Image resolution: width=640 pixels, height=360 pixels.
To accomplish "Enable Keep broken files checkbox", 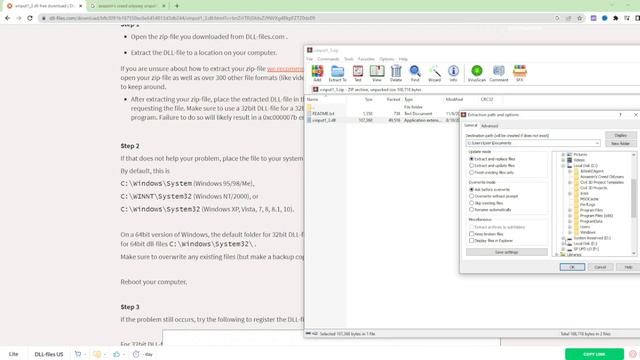I will tap(471, 234).
